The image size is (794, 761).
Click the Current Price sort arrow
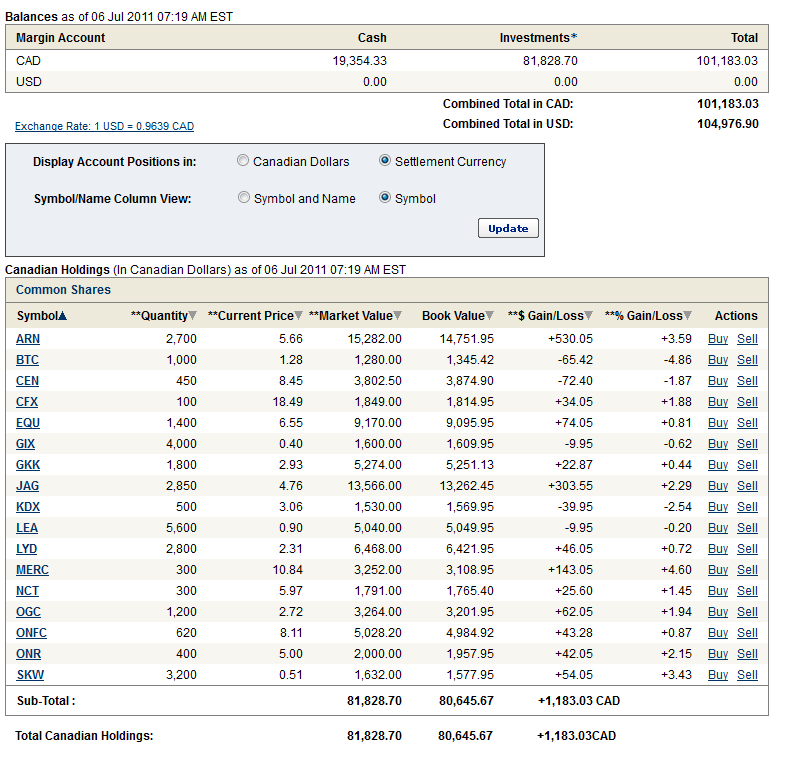tap(299, 316)
